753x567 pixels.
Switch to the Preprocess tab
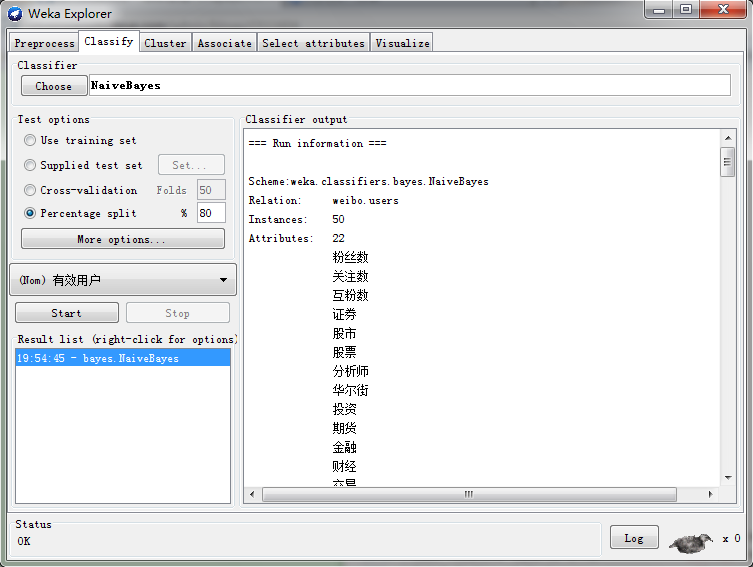tap(44, 43)
